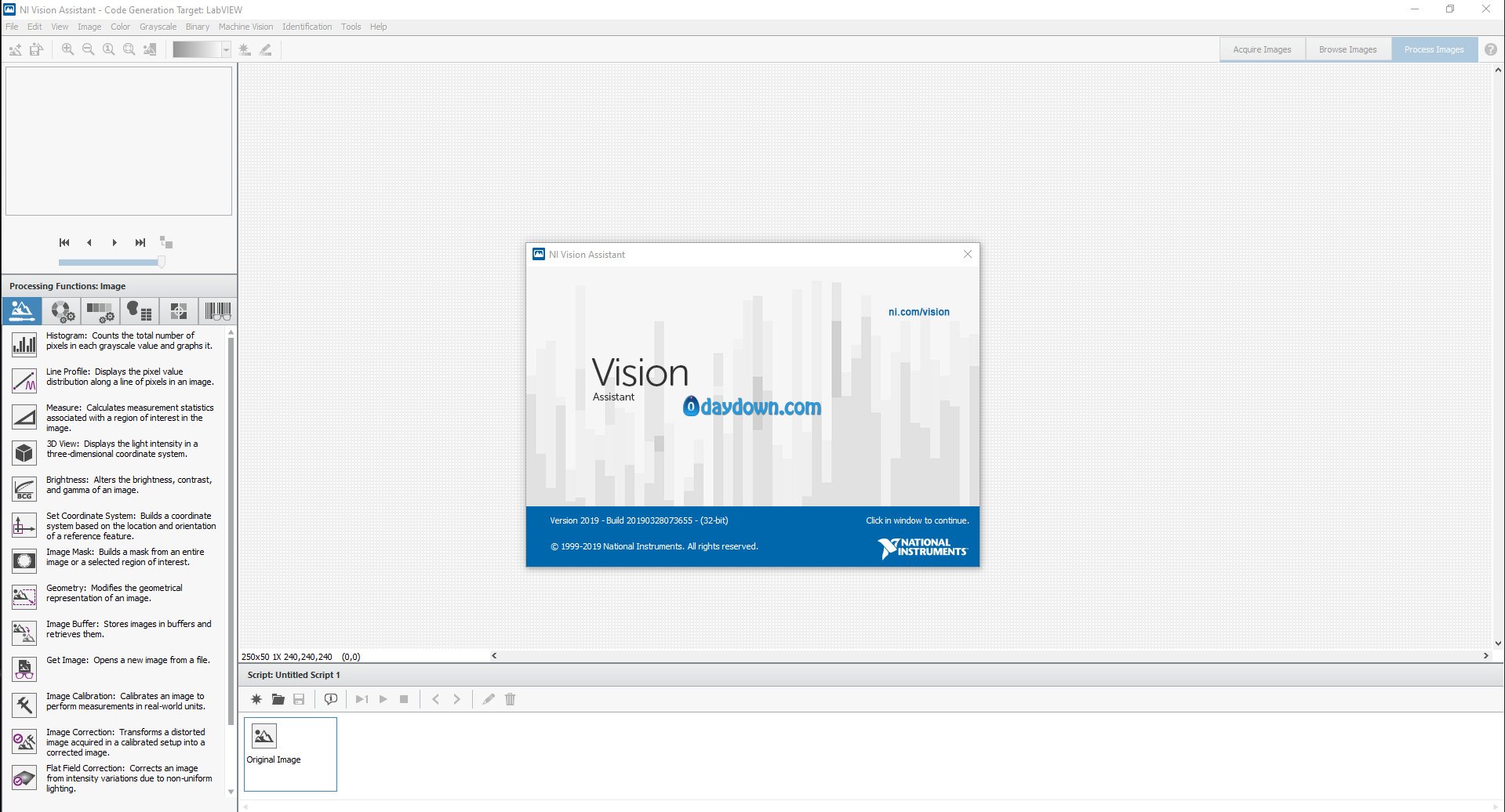Click the context help question mark icon

click(1491, 49)
